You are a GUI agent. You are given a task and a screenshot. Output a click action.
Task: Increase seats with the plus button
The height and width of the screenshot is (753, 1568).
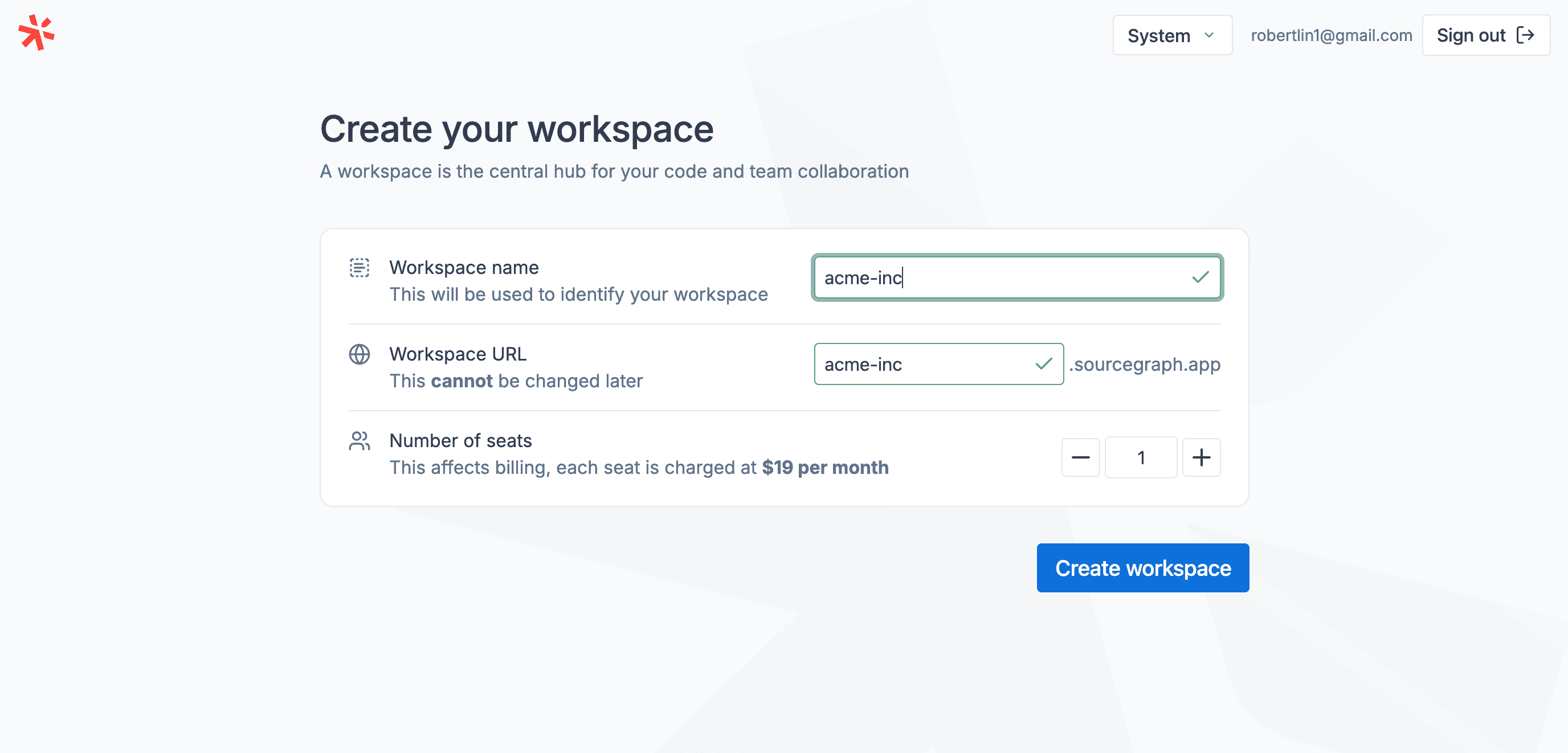pyautogui.click(x=1201, y=457)
